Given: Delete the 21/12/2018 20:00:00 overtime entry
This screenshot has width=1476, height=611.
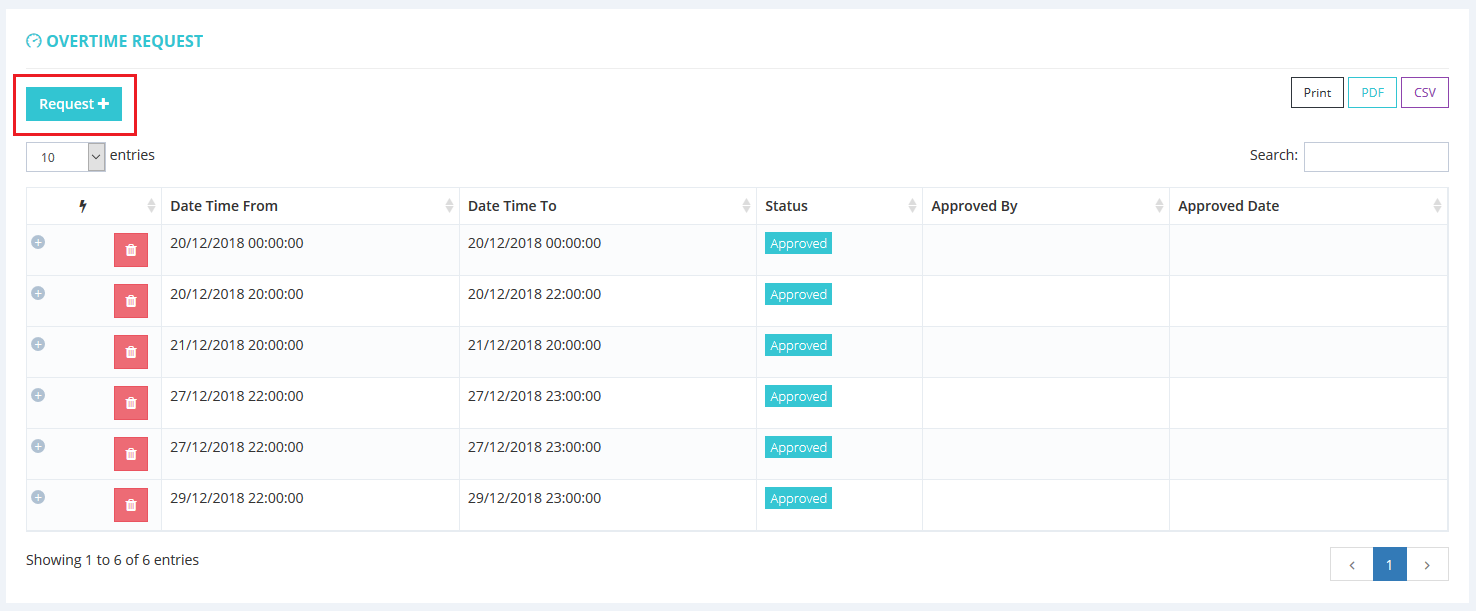Looking at the screenshot, I should coord(130,352).
